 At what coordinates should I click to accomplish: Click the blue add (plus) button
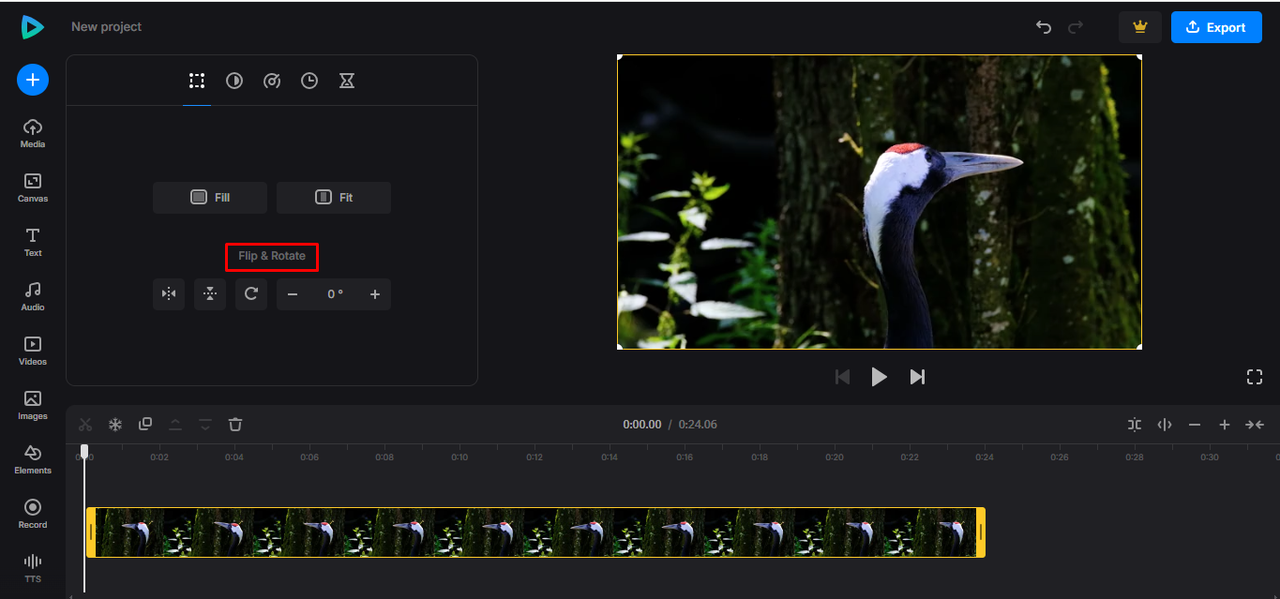click(33, 80)
